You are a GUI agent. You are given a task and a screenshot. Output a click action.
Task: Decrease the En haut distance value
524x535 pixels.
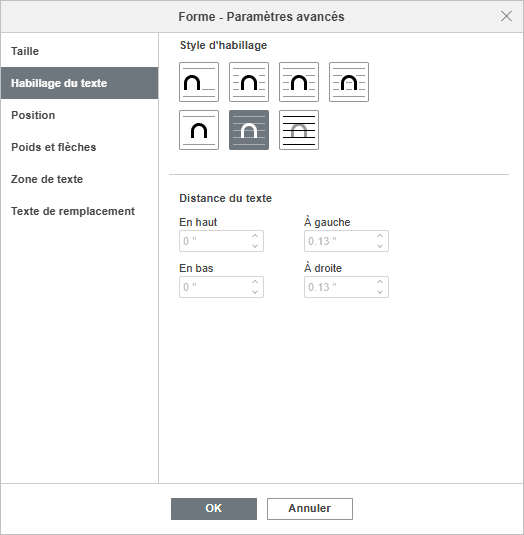click(255, 246)
